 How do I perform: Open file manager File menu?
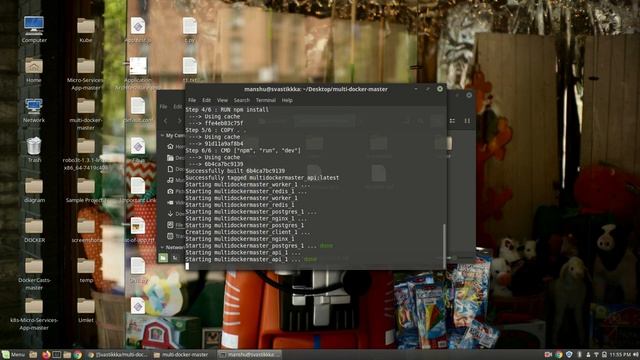(163, 107)
